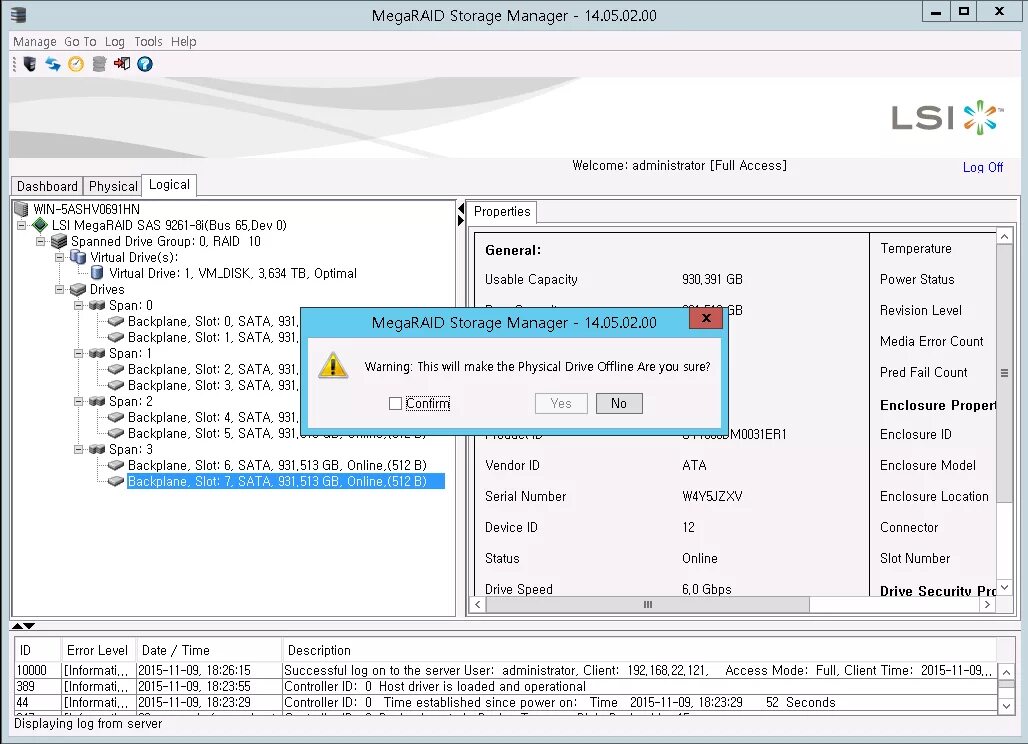
Task: Click Properties scroll down arrow
Action: (1004, 587)
